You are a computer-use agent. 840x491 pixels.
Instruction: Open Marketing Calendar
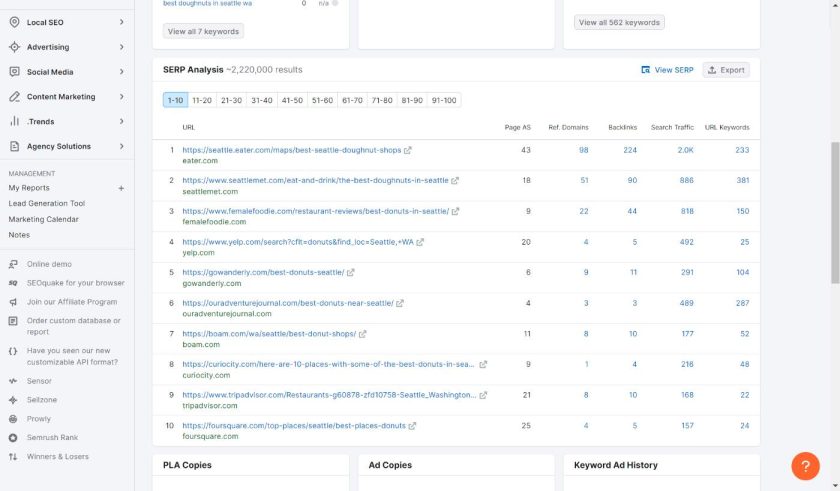(43, 219)
